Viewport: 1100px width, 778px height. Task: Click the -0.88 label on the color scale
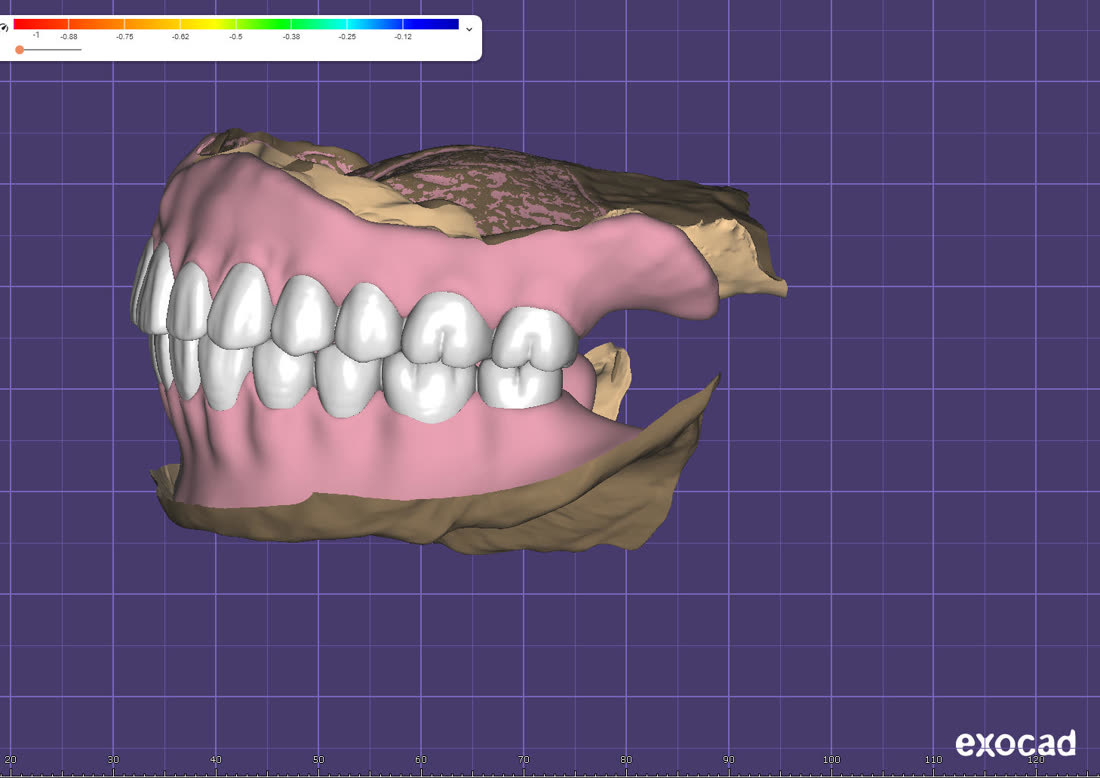tap(69, 36)
